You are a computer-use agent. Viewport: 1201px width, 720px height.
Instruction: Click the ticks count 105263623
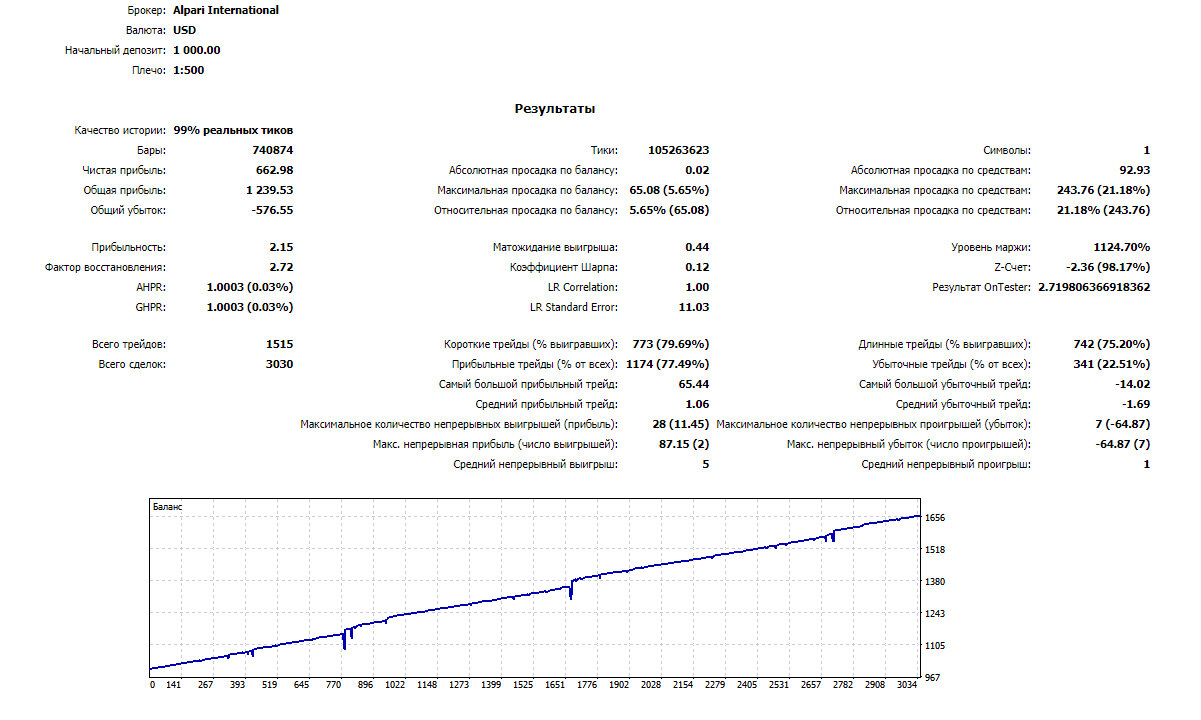(679, 150)
